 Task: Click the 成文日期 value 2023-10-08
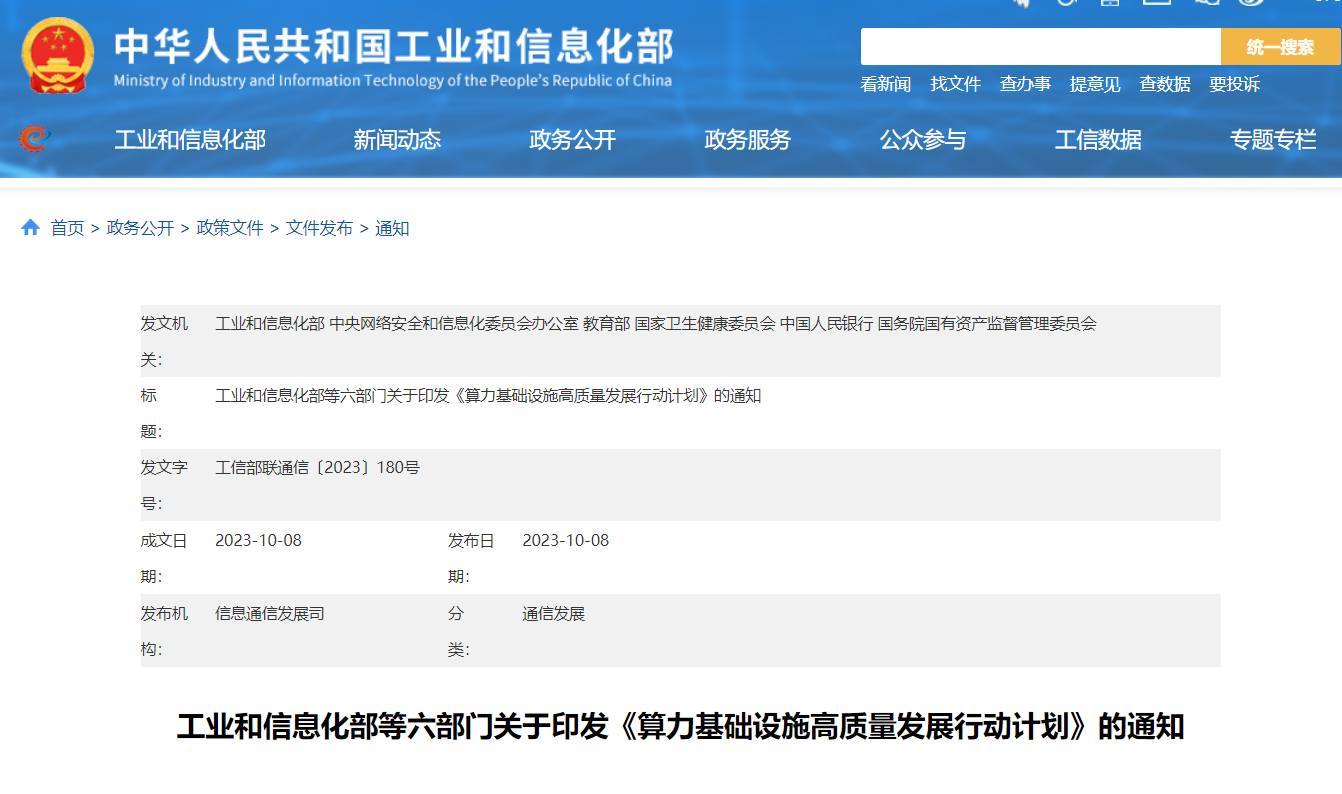pyautogui.click(x=258, y=540)
